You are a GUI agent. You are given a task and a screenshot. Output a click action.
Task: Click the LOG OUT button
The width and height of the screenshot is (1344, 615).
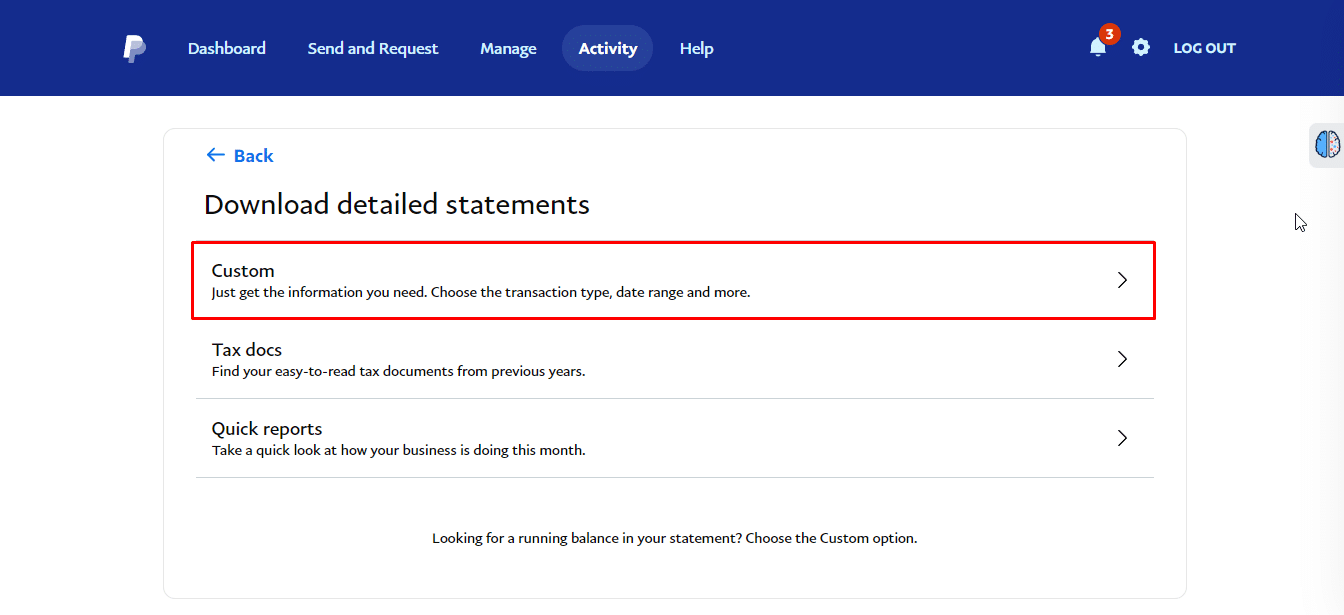[1204, 48]
